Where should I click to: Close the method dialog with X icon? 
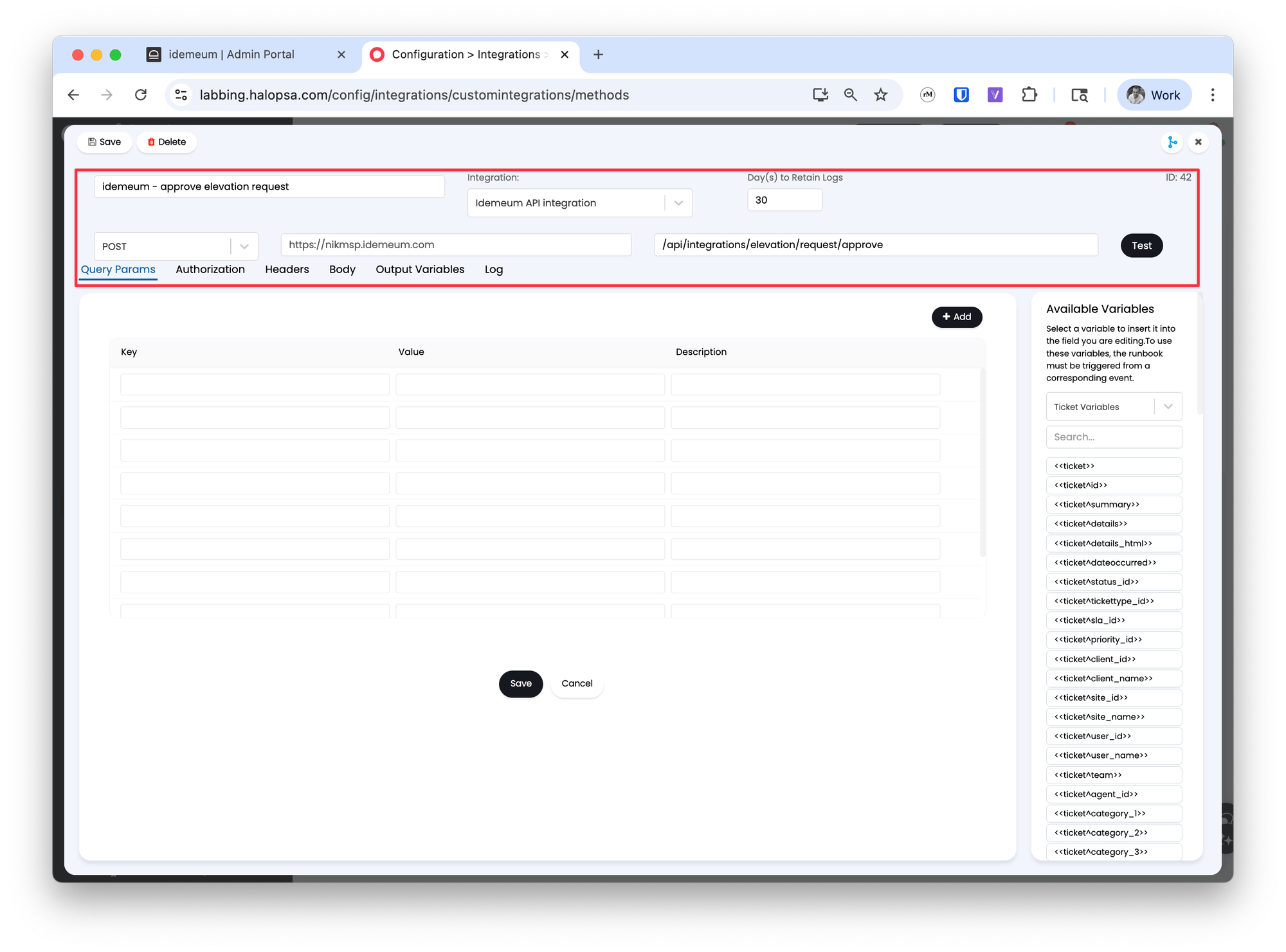click(x=1198, y=142)
